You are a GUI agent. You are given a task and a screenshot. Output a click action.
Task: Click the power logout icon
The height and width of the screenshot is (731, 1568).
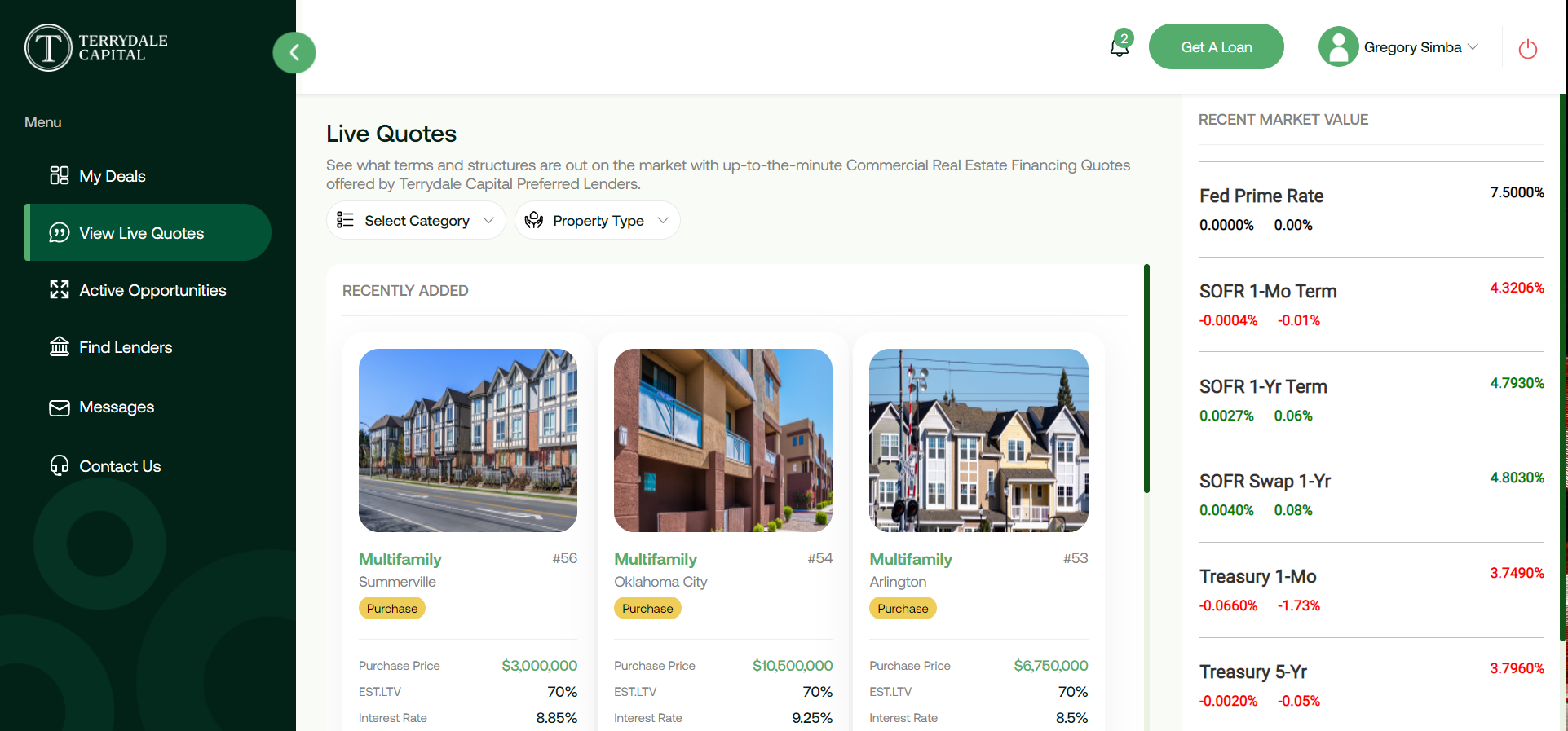click(x=1528, y=49)
